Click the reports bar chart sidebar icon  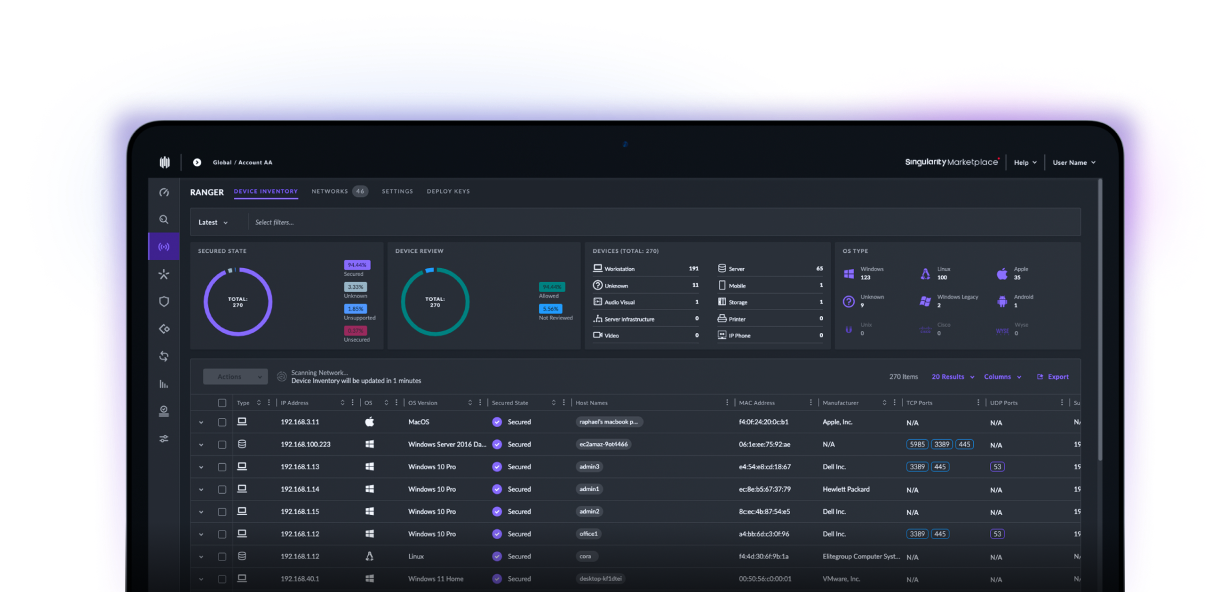[164, 383]
